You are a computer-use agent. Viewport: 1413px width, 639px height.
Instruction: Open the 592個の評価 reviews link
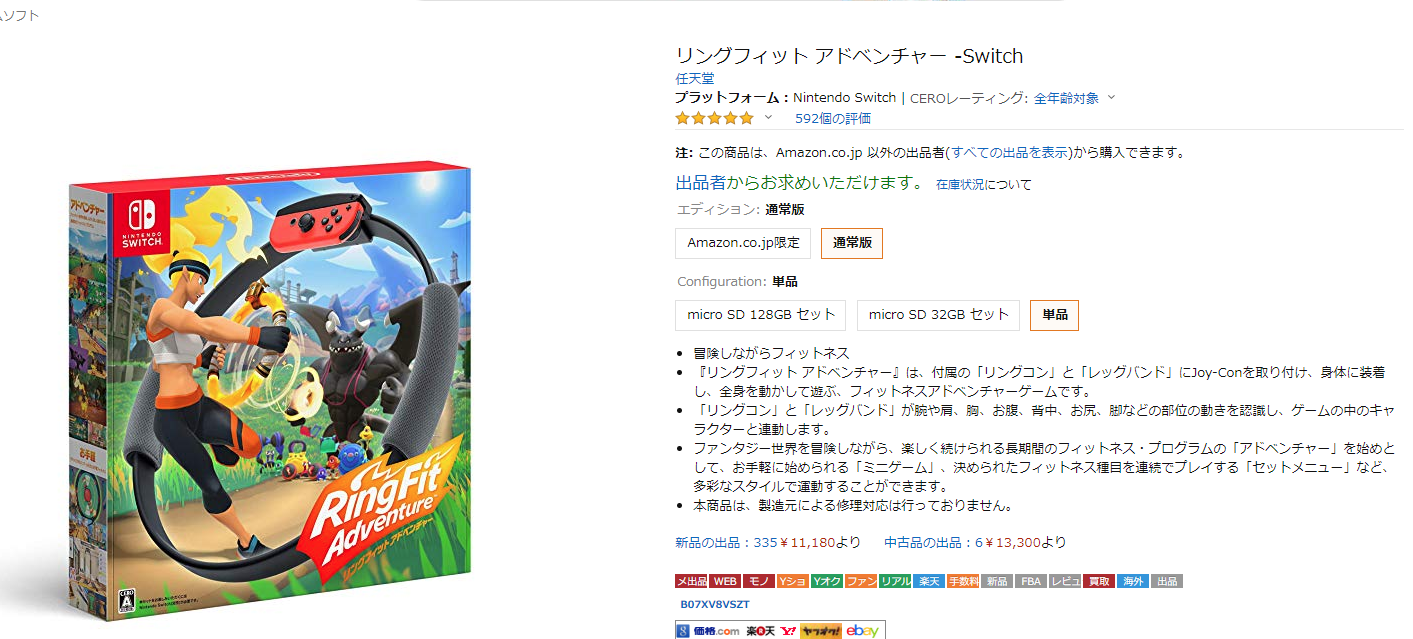coord(833,118)
